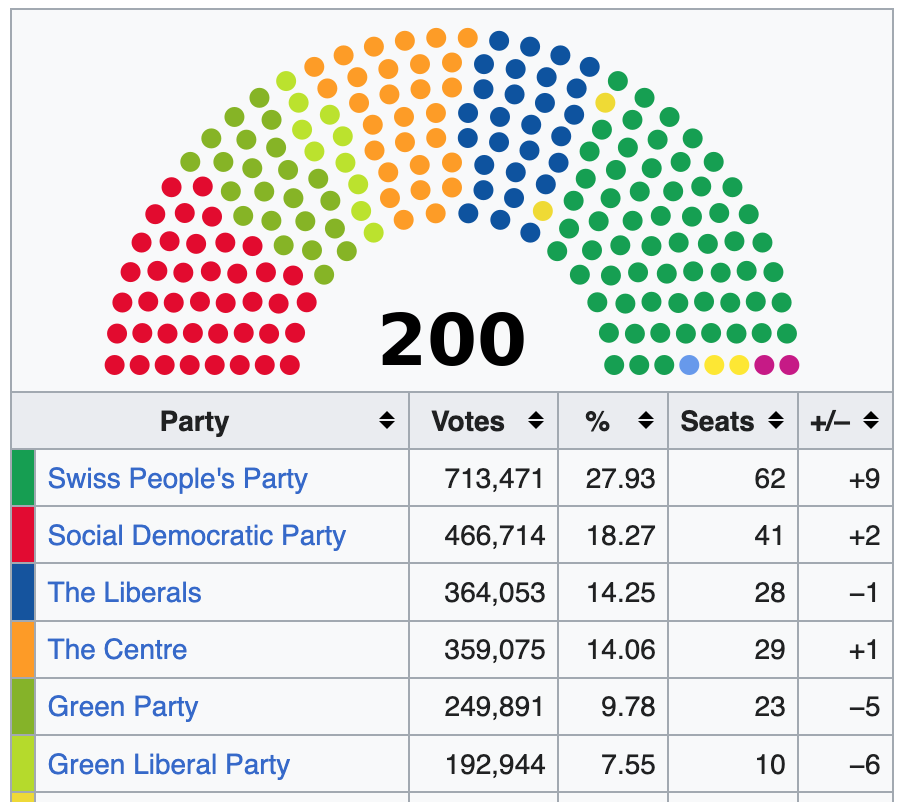
Task: Click the red swatch beside Social Democratic Party
Action: pyautogui.click(x=23, y=535)
